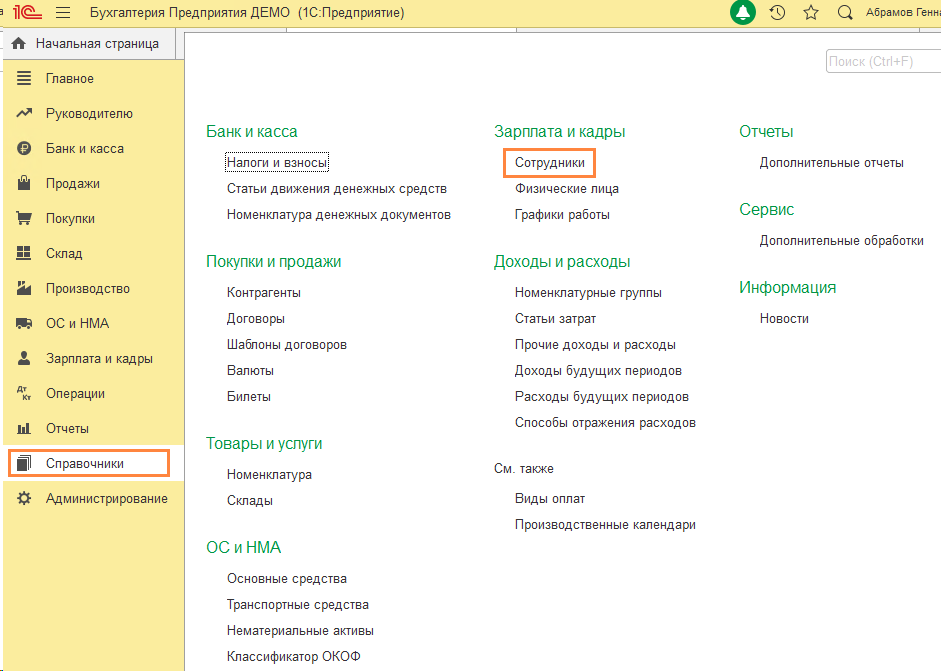Click the Покупки cart icon
941x671 pixels.
[x=24, y=218]
